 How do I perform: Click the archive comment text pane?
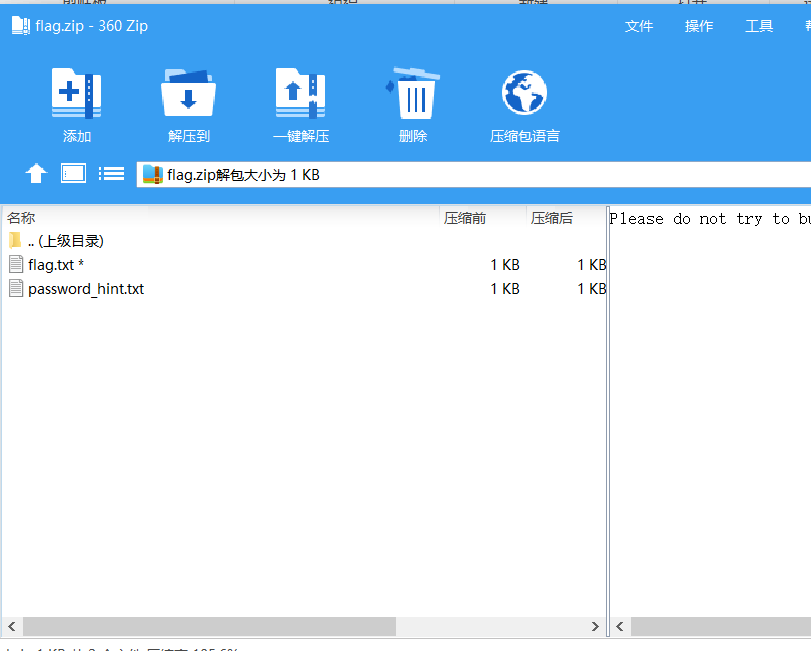pyautogui.click(x=710, y=400)
